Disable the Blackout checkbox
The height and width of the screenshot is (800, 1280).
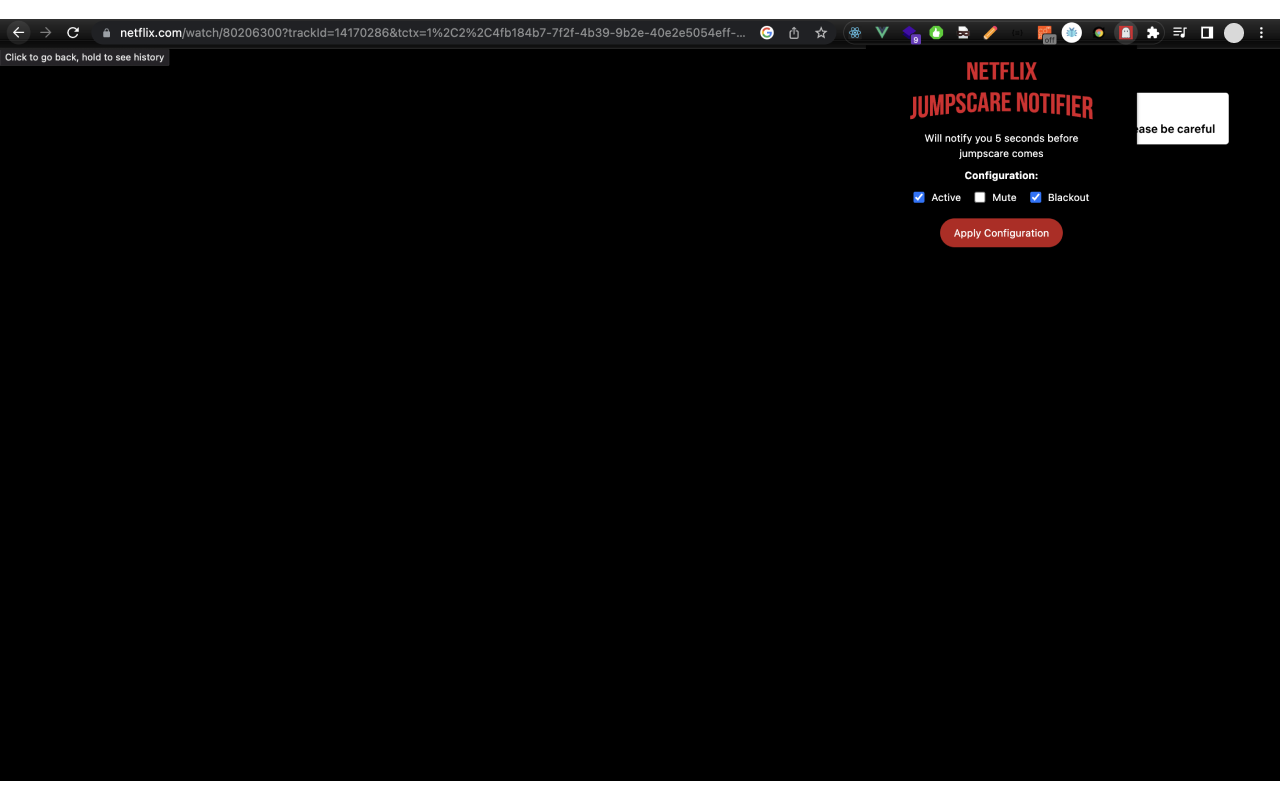coord(1035,197)
